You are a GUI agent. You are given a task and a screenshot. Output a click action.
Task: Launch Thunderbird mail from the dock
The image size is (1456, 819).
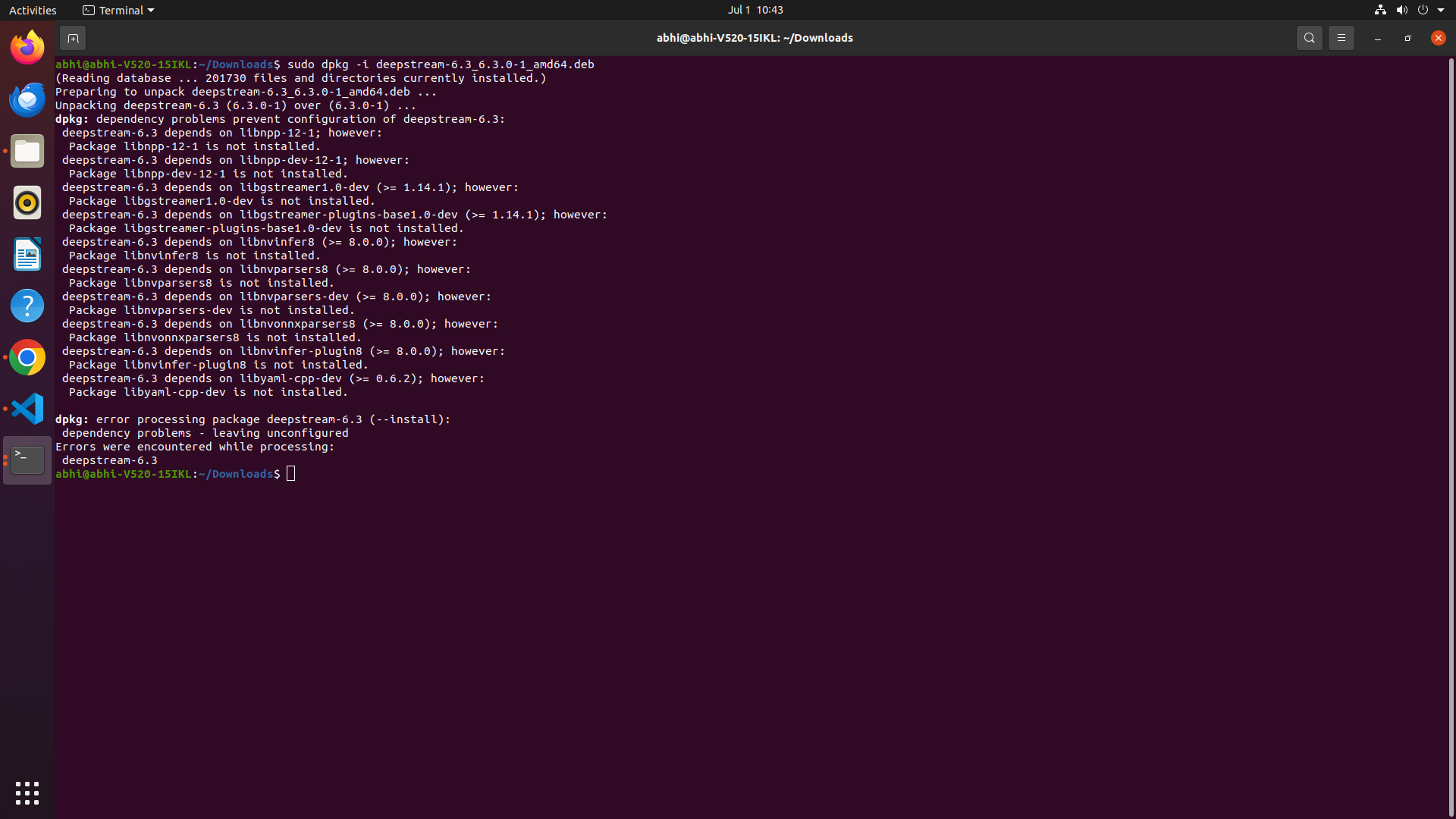point(27,99)
